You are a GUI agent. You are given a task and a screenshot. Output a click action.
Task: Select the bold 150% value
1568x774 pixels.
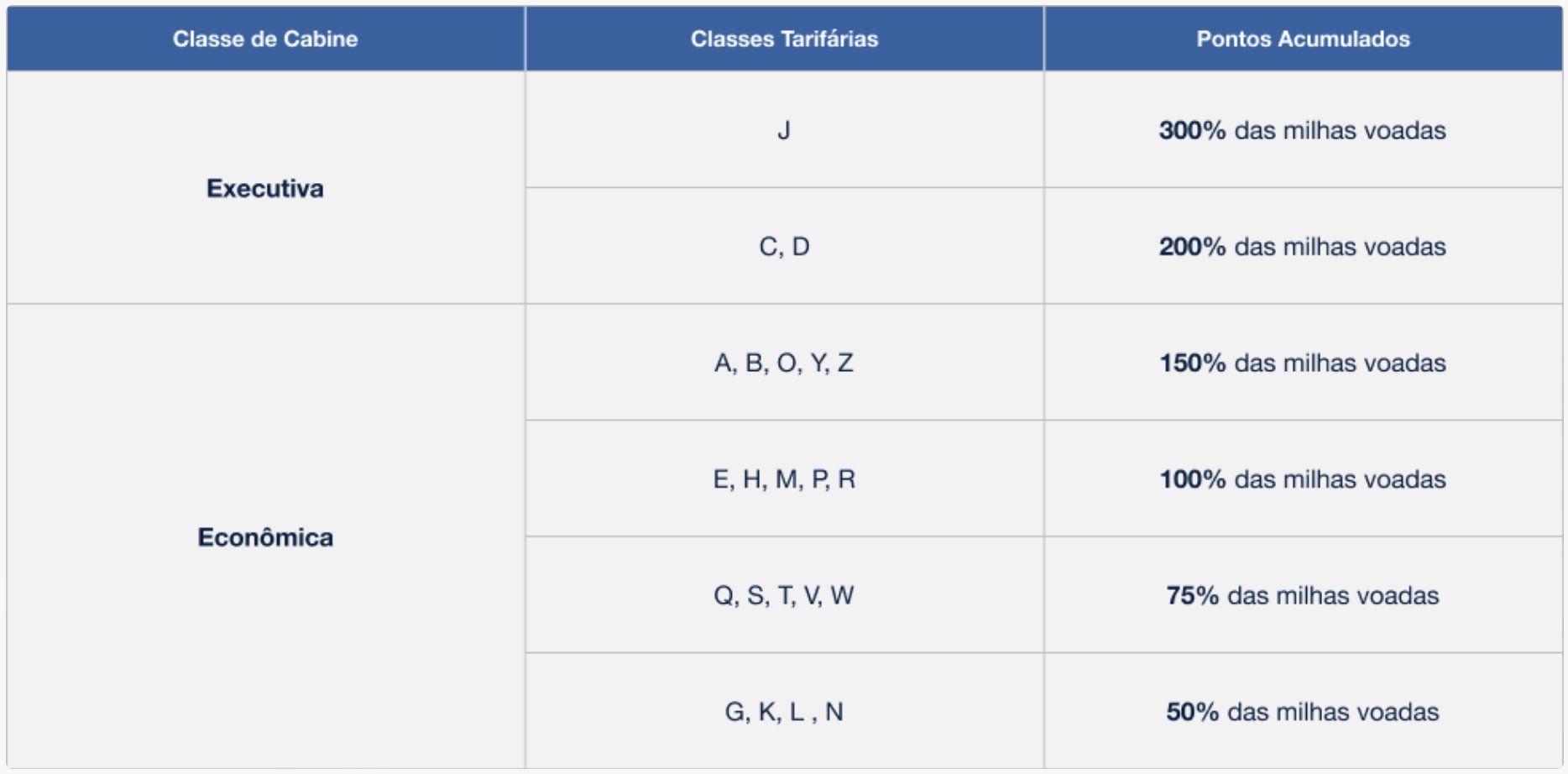(1192, 363)
